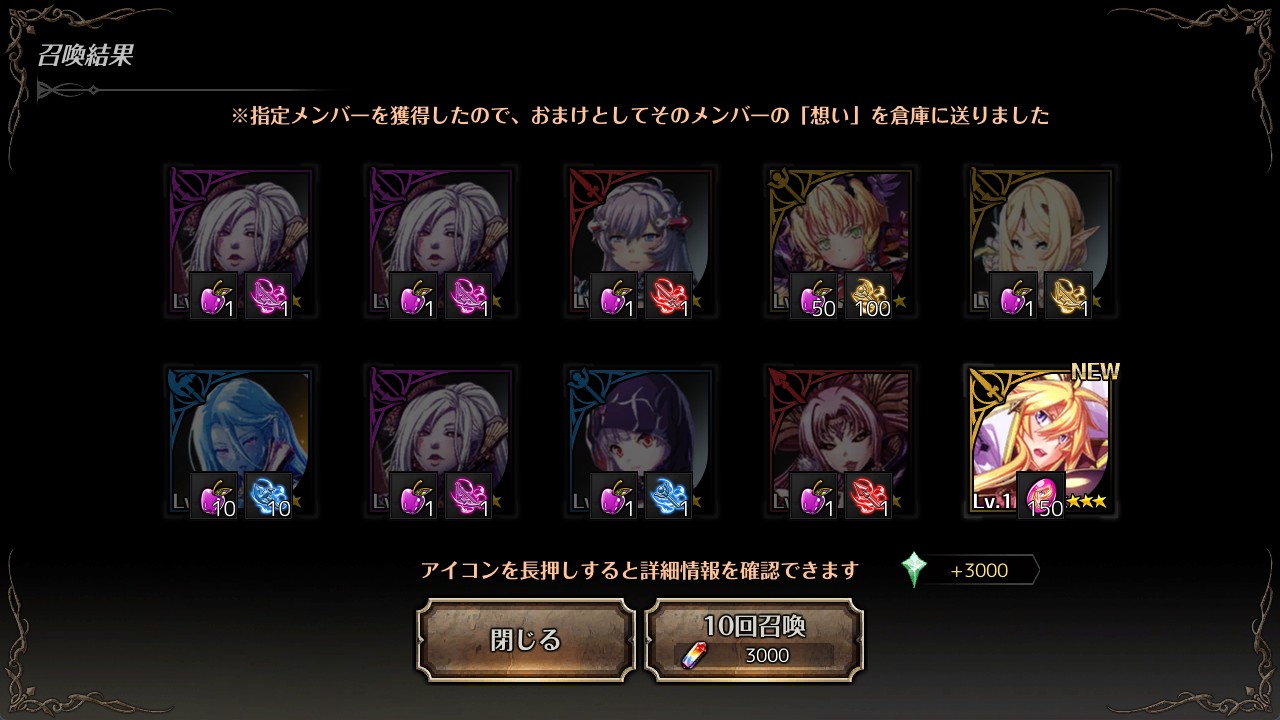
Task: Click the +3000 gem counter
Action: (x=979, y=571)
